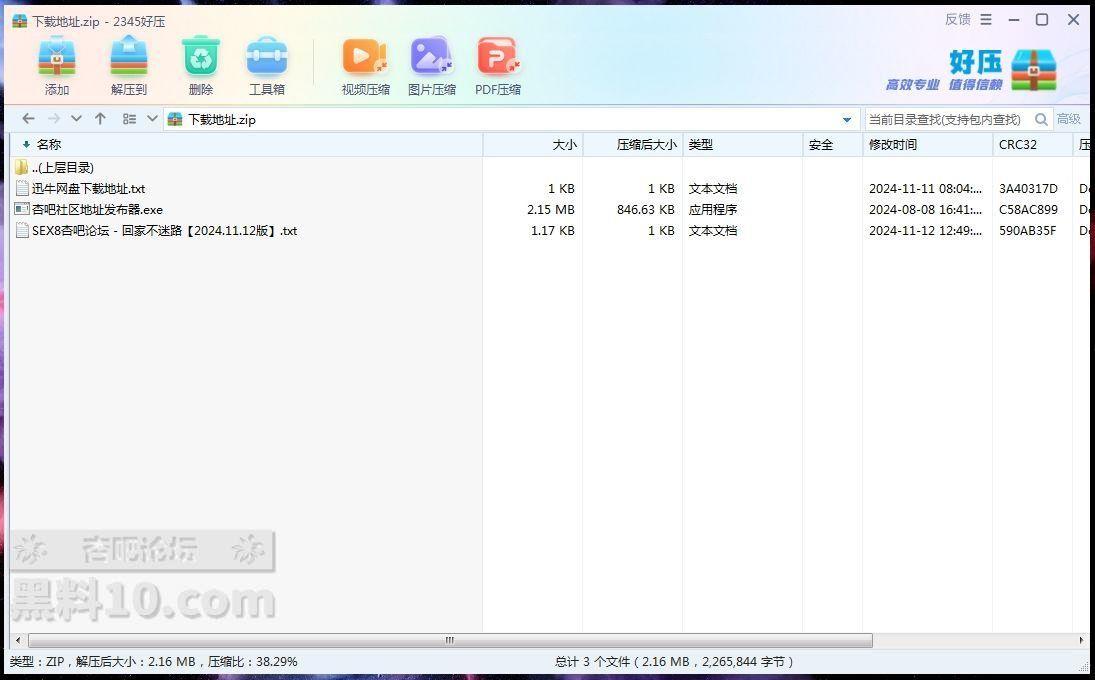Sort by 类型 column header
This screenshot has width=1095, height=680.
[x=743, y=145]
